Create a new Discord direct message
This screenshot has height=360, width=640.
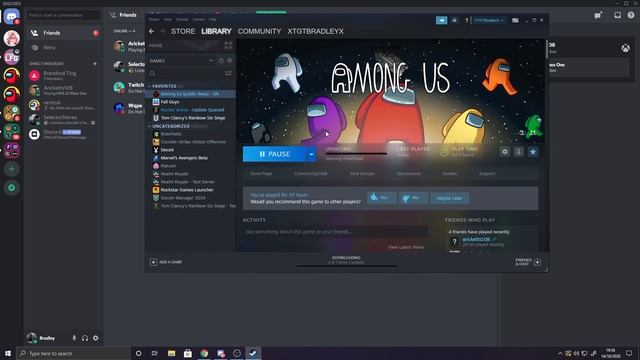[95, 64]
